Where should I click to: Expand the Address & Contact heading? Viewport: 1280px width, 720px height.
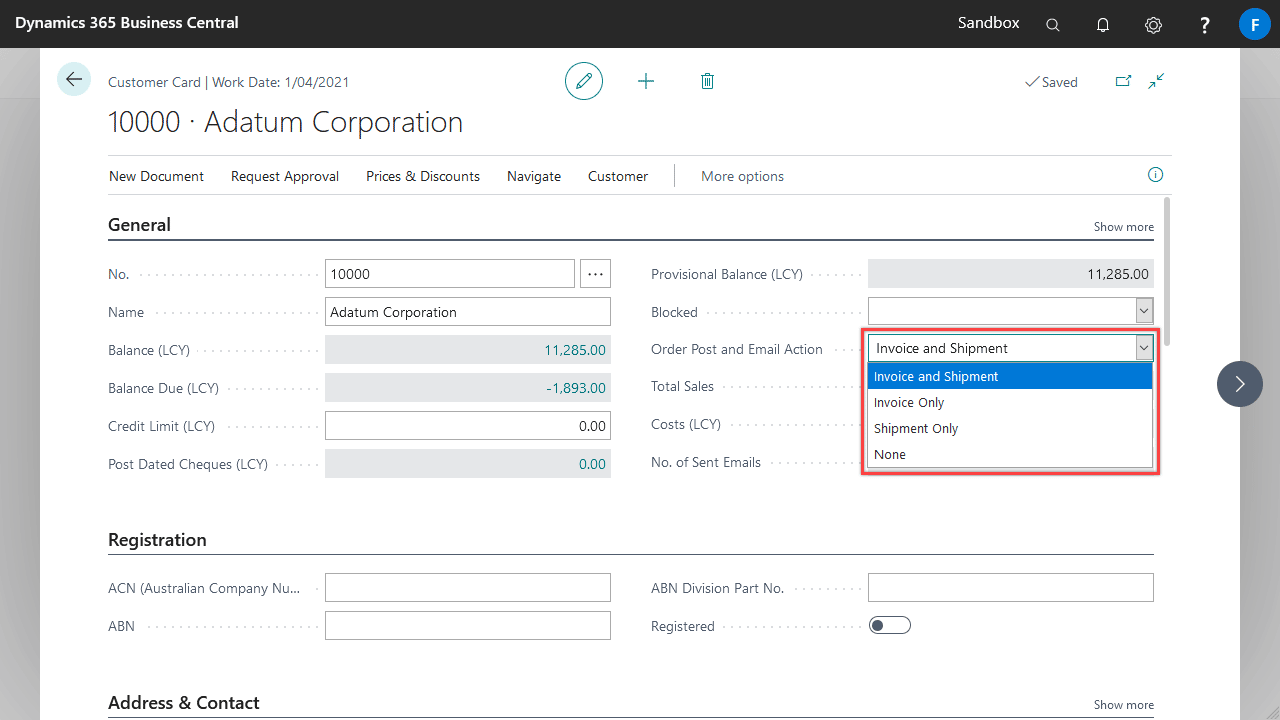pyautogui.click(x=183, y=703)
